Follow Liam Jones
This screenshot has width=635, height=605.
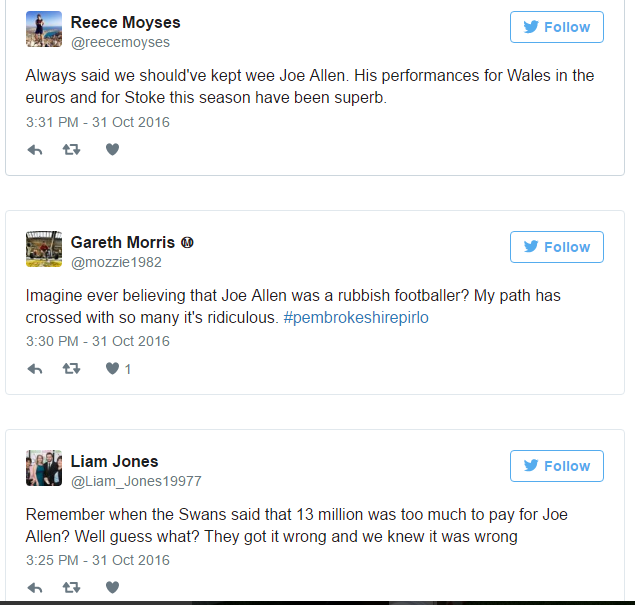tap(557, 466)
